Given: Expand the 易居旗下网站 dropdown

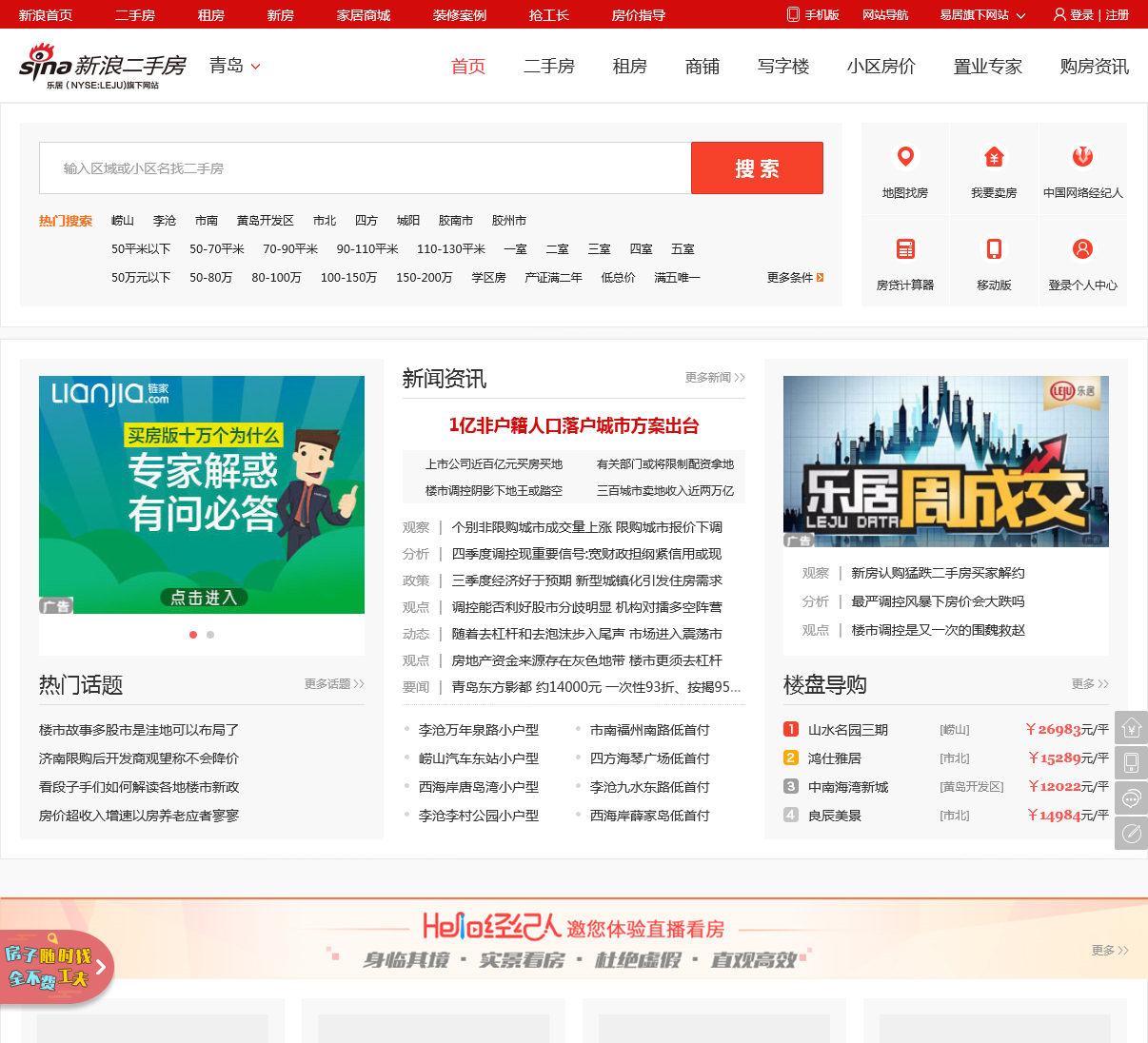Looking at the screenshot, I should (982, 15).
